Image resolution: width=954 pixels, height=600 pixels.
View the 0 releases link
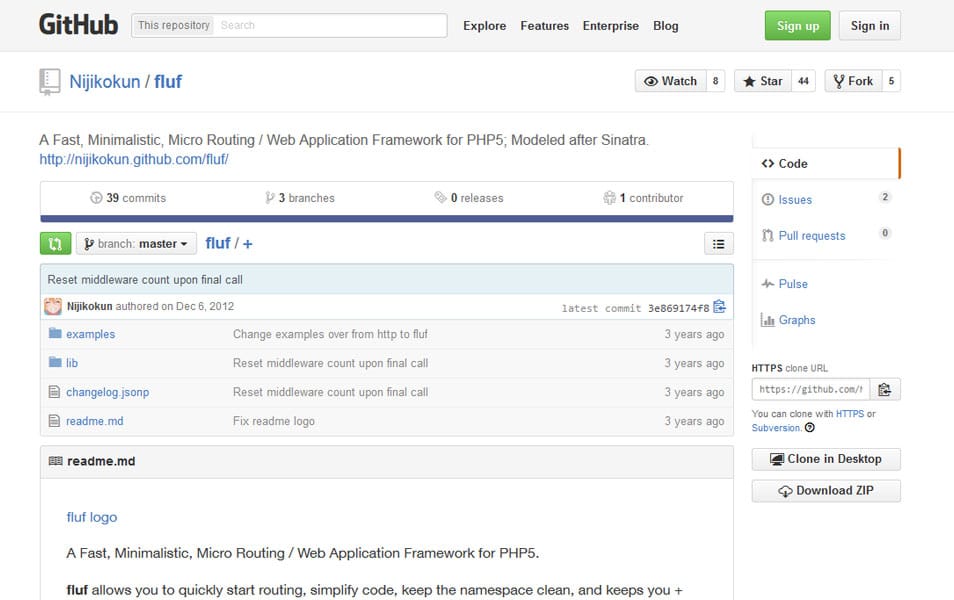[469, 198]
